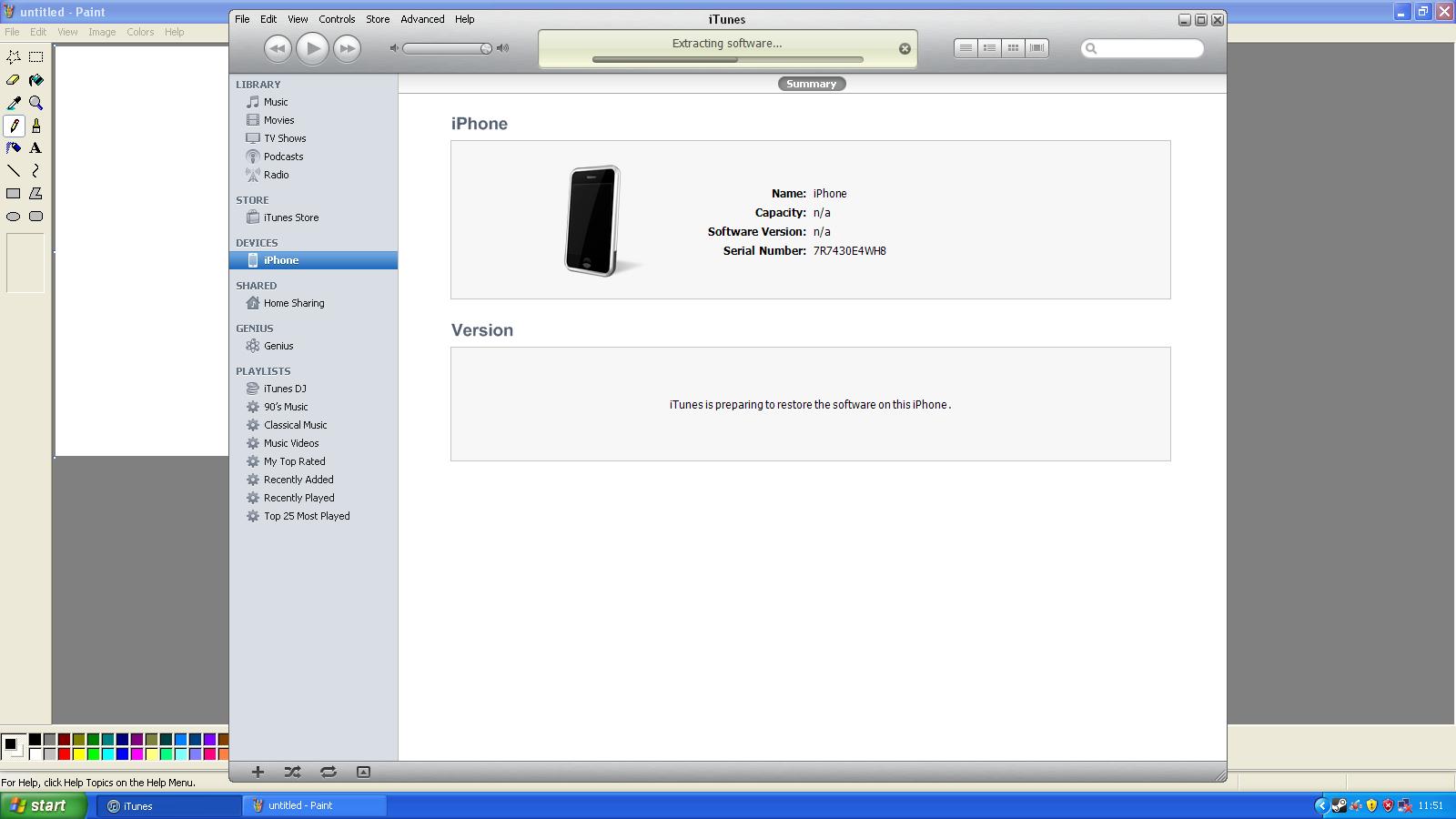Click the iTunes search field

coord(1142,48)
